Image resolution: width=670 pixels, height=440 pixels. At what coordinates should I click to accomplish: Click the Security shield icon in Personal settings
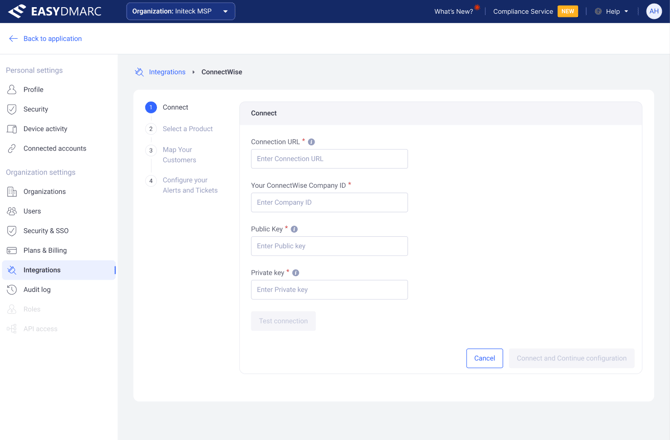point(12,109)
